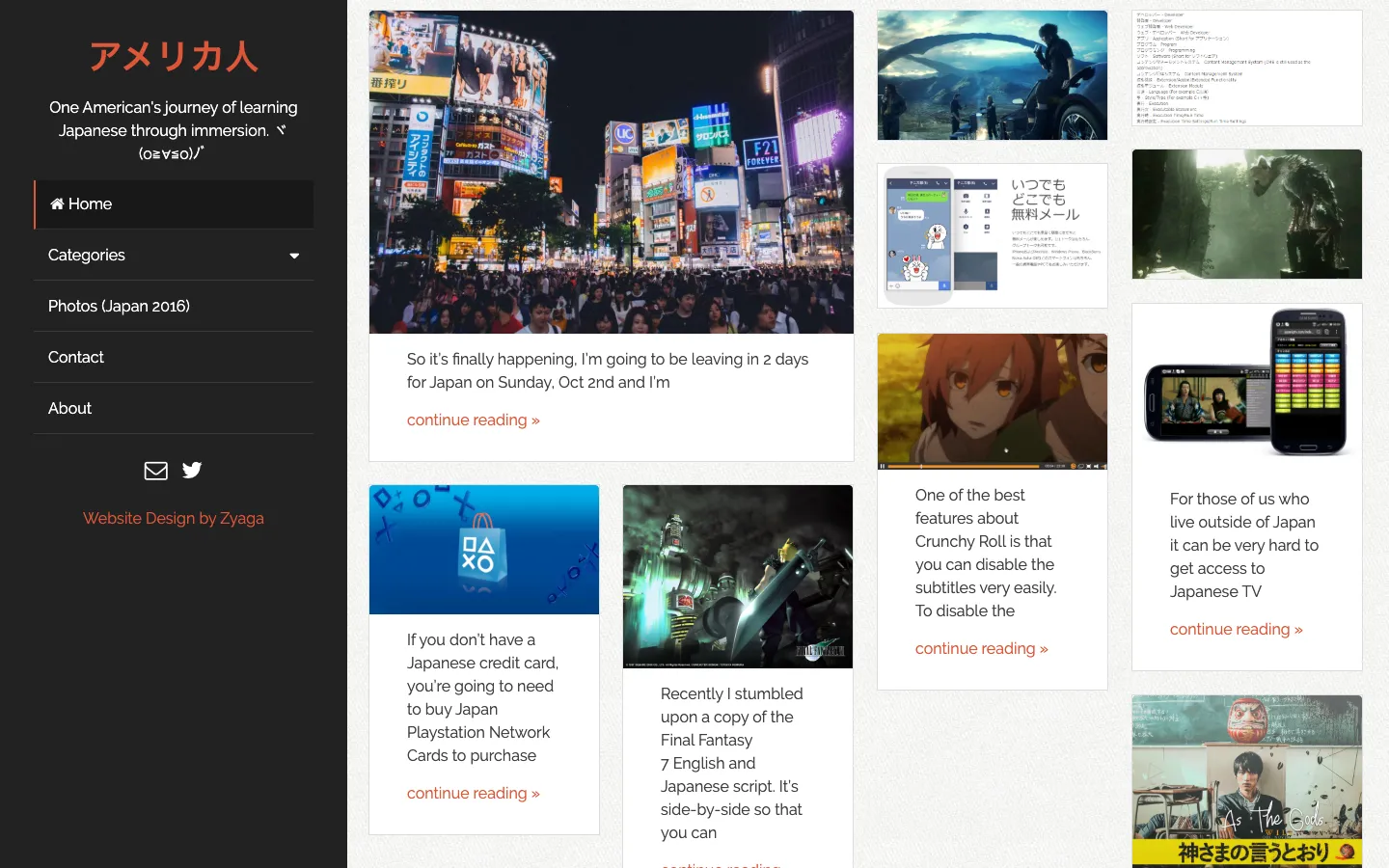This screenshot has height=868, width=1389.
Task: Click the アメリカ人 site title
Action: tap(174, 57)
